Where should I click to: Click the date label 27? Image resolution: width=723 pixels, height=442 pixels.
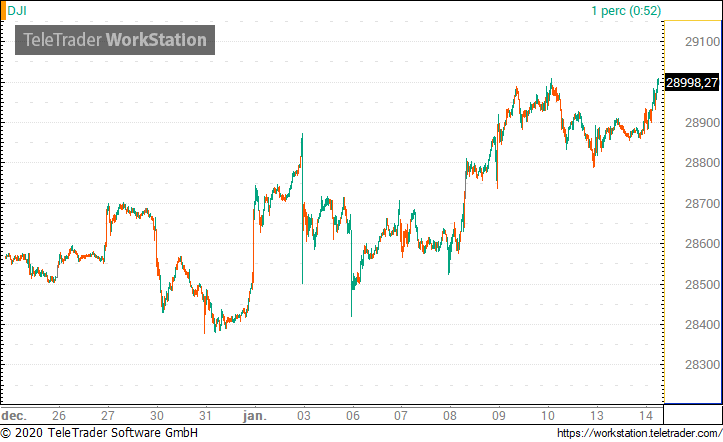click(107, 416)
